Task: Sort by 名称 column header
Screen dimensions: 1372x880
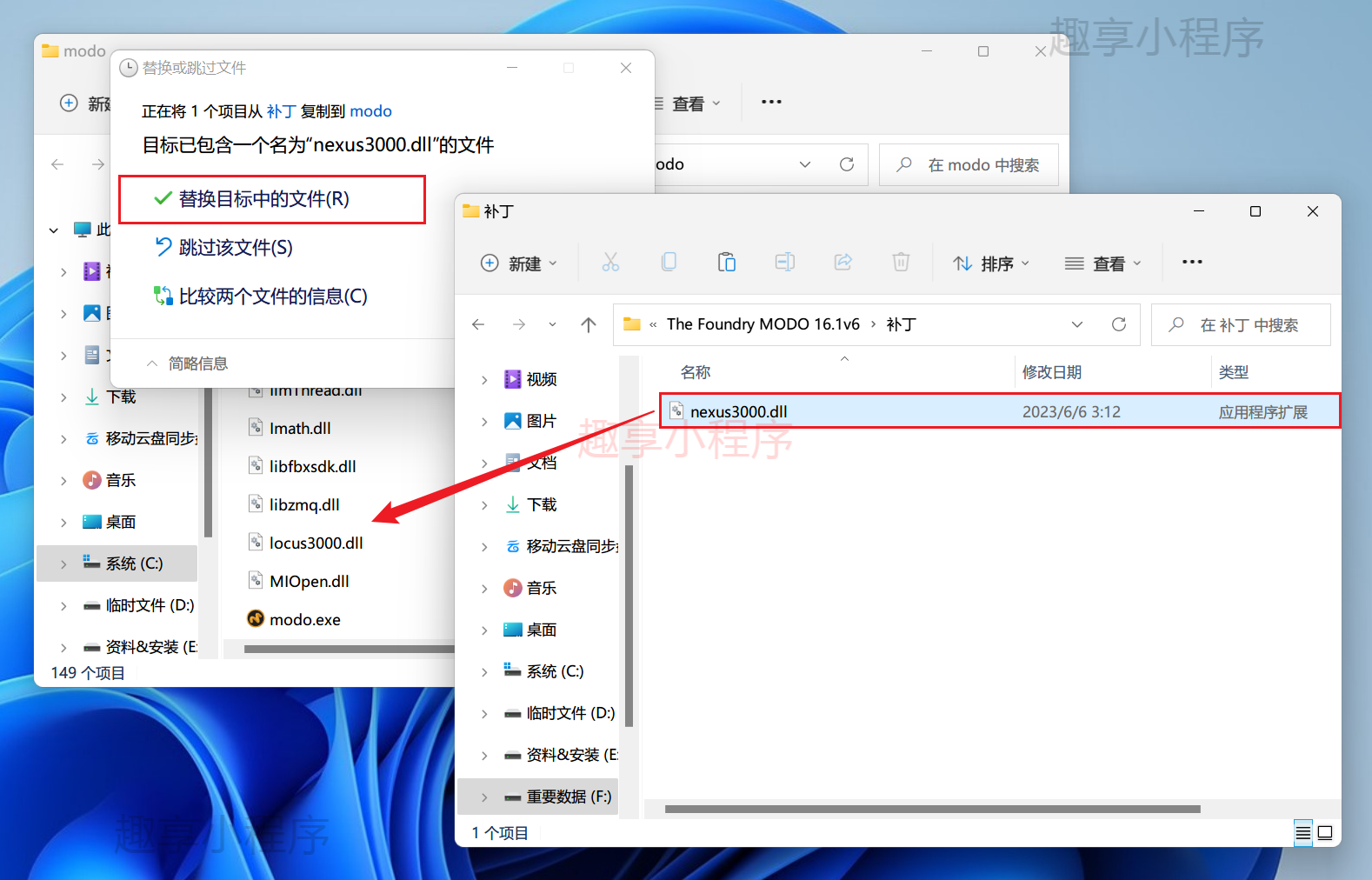Action: tap(696, 372)
